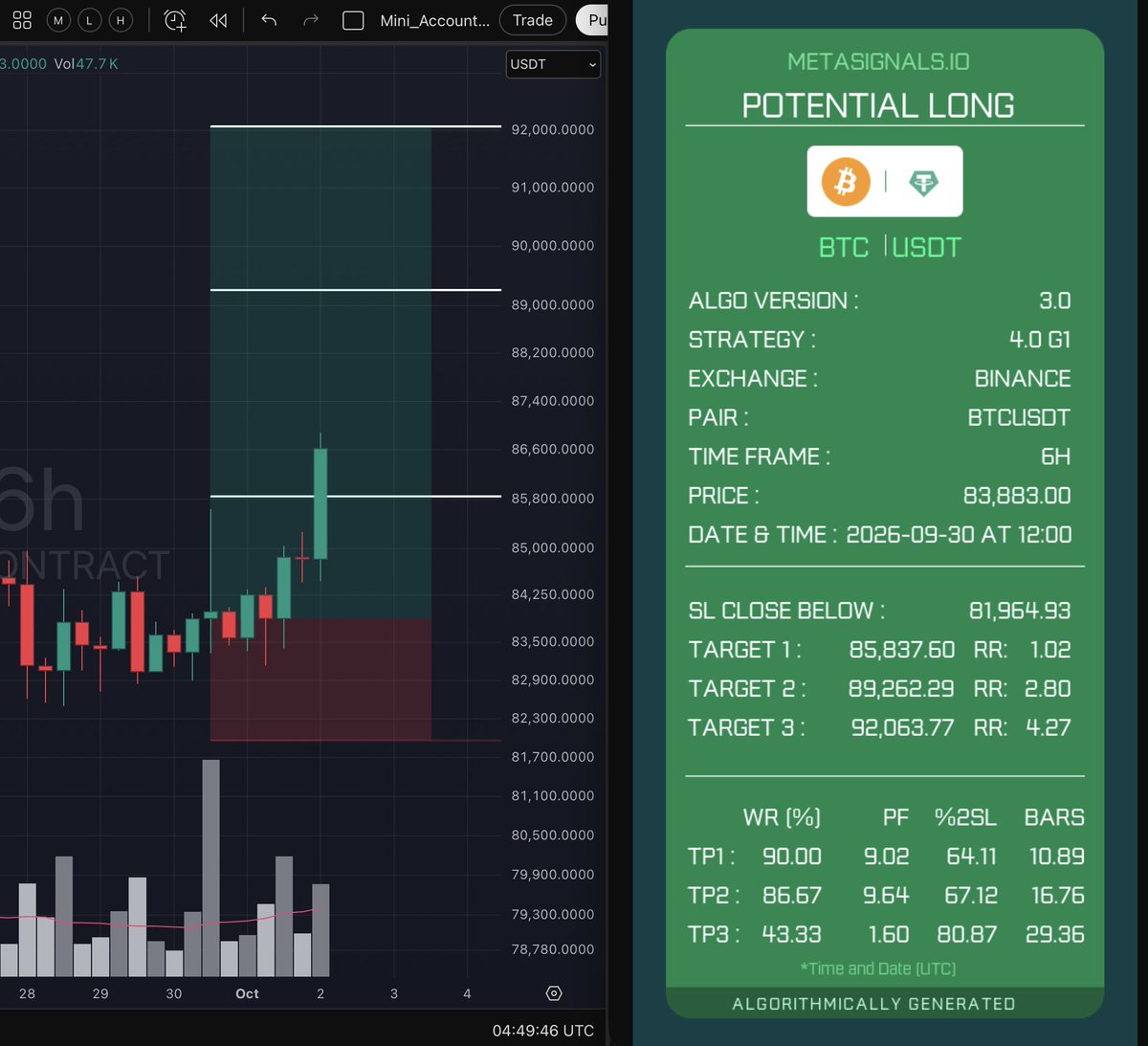Start bar replay with the rewind icon
The height and width of the screenshot is (1046, 1148).
tap(218, 20)
